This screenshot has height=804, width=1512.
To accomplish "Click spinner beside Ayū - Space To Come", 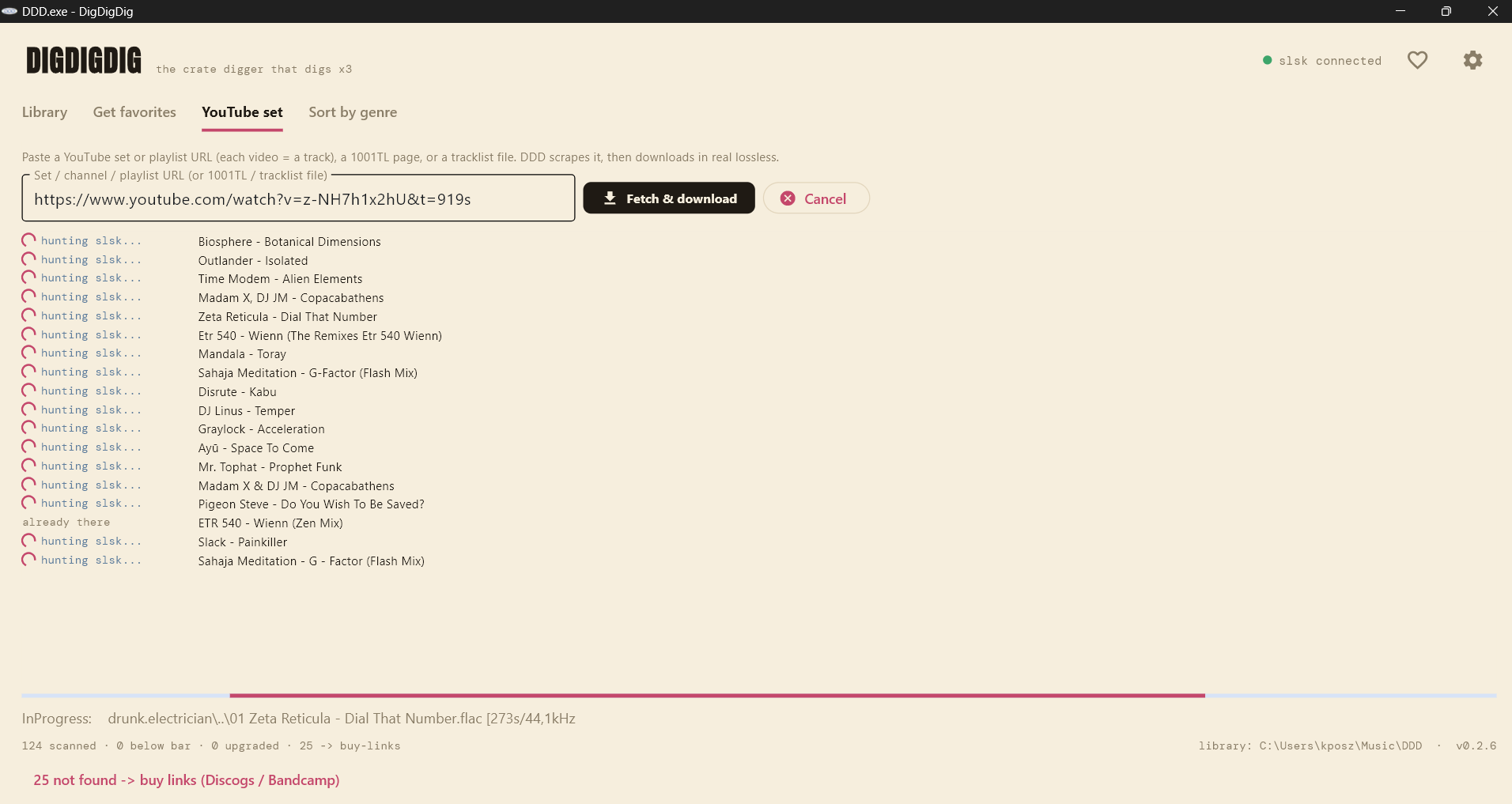I will click(x=29, y=447).
